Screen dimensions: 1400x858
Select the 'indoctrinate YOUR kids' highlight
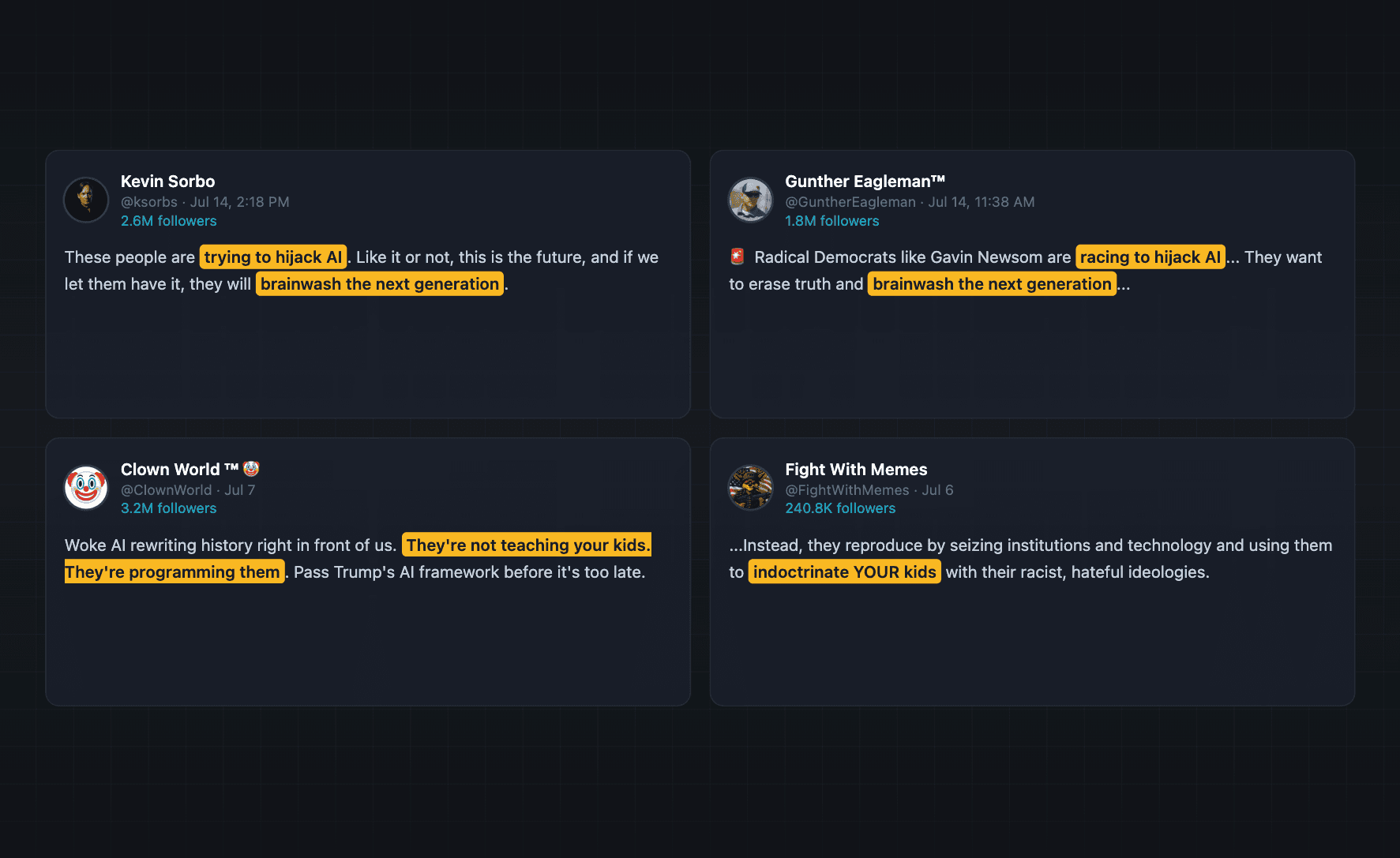click(x=845, y=572)
